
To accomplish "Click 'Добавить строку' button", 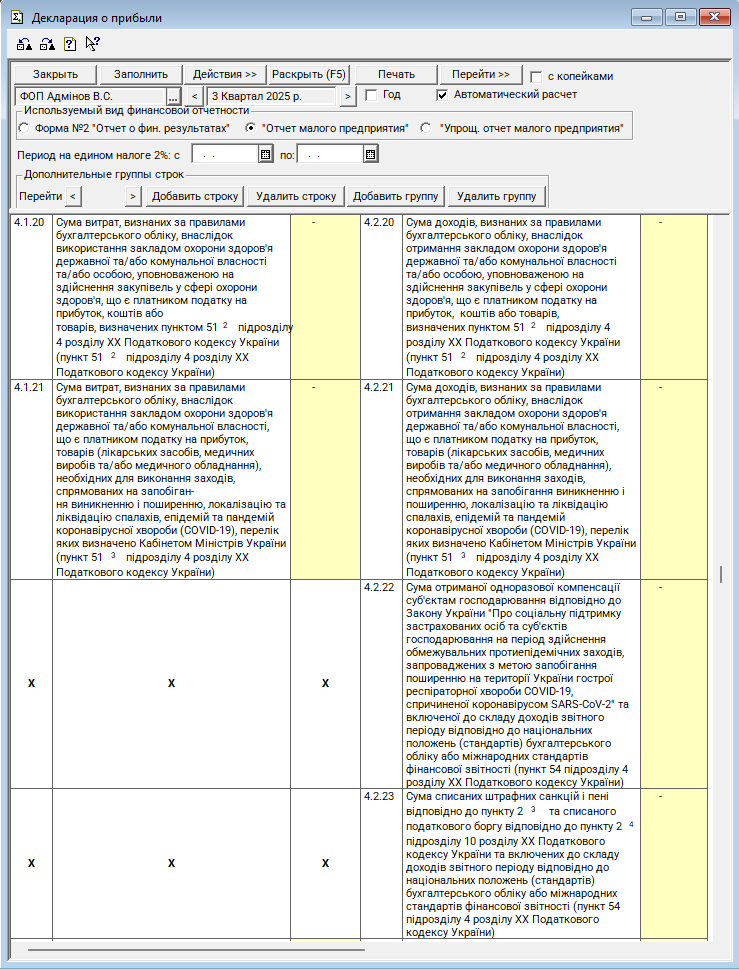I will coord(195,196).
